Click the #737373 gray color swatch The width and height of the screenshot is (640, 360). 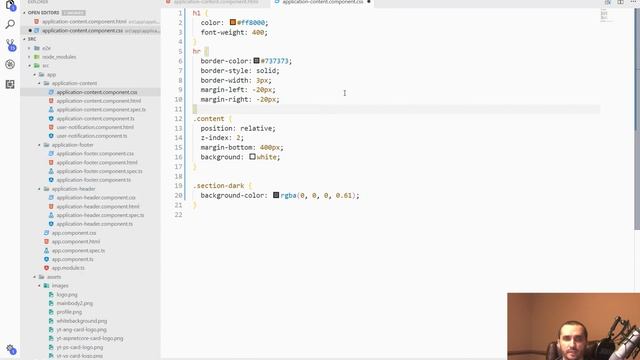tap(256, 60)
